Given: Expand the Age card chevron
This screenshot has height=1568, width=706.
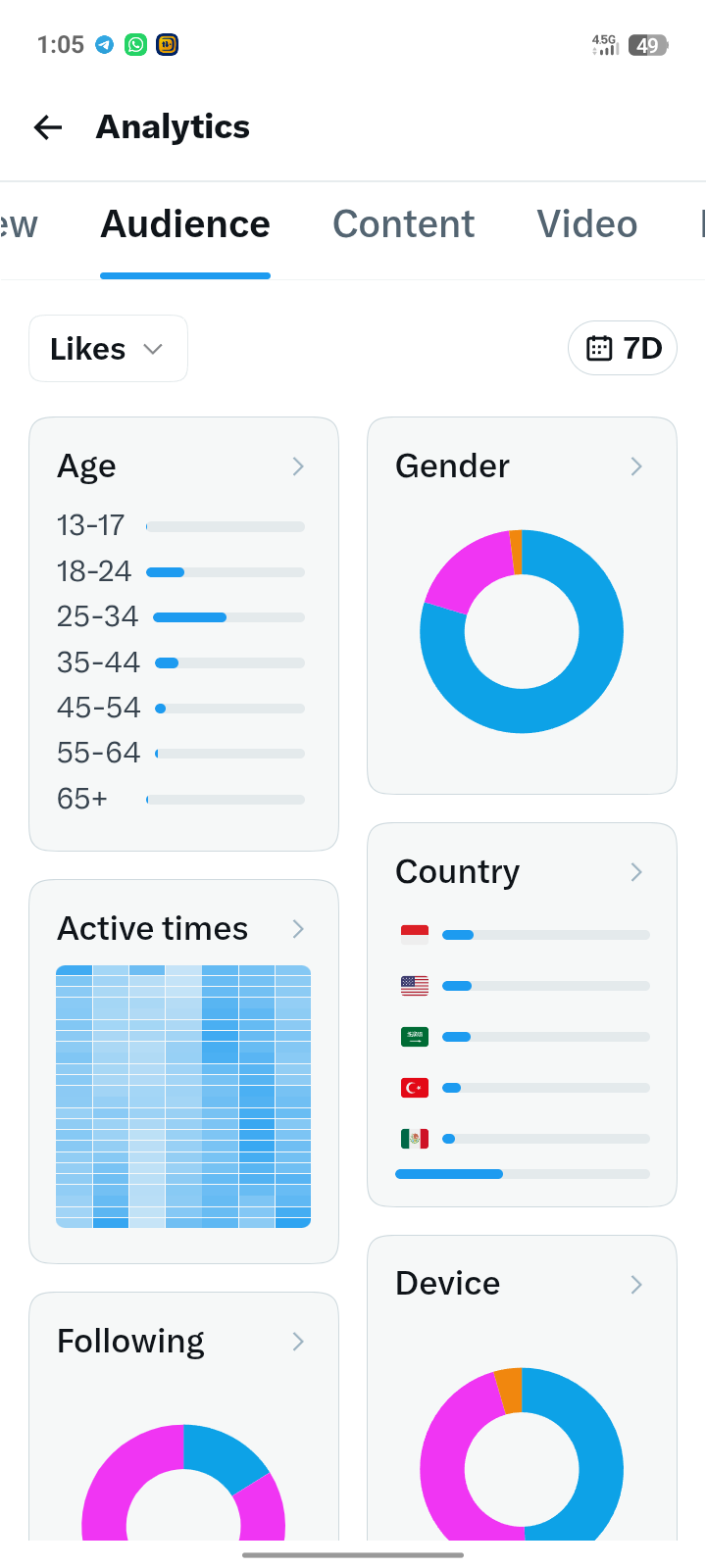Looking at the screenshot, I should (x=298, y=466).
